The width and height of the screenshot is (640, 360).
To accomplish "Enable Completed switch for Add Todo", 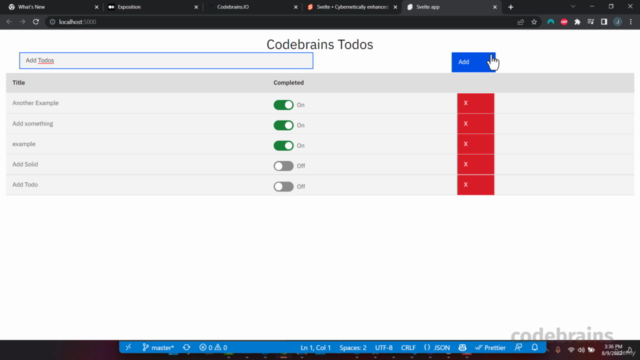I will [283, 187].
